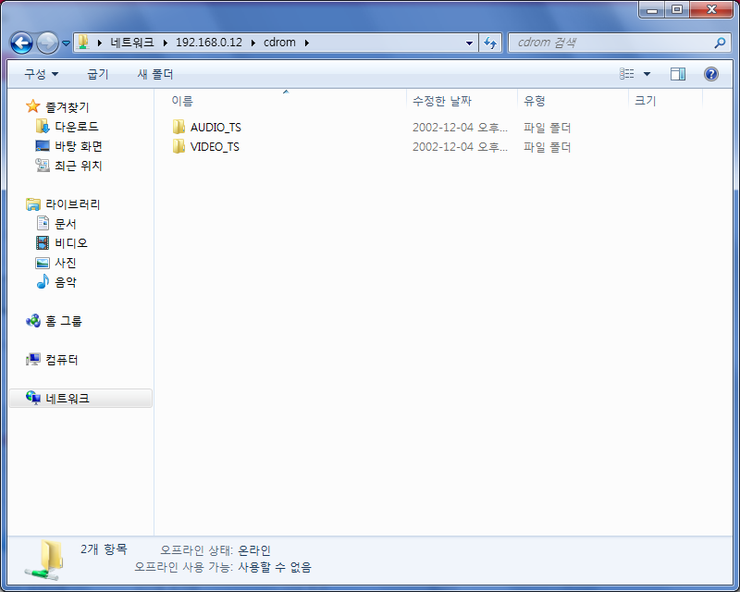Expand arrow before 네트워크 in address bar
This screenshot has height=592, width=740.
(100, 43)
